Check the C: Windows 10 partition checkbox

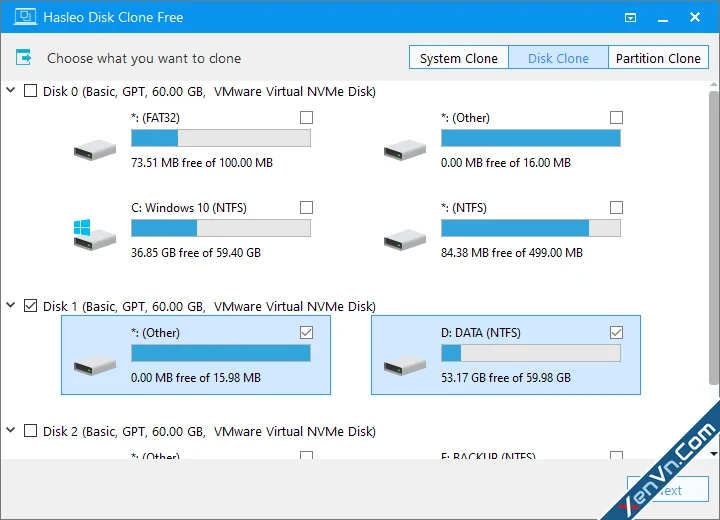tap(306, 208)
